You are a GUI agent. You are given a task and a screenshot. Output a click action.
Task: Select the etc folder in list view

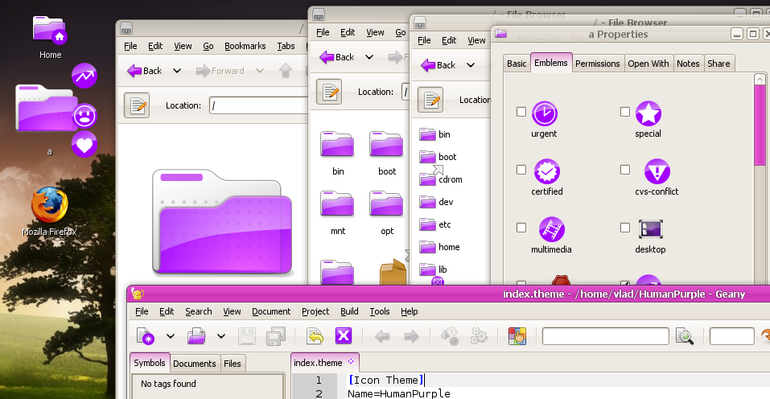click(435, 225)
